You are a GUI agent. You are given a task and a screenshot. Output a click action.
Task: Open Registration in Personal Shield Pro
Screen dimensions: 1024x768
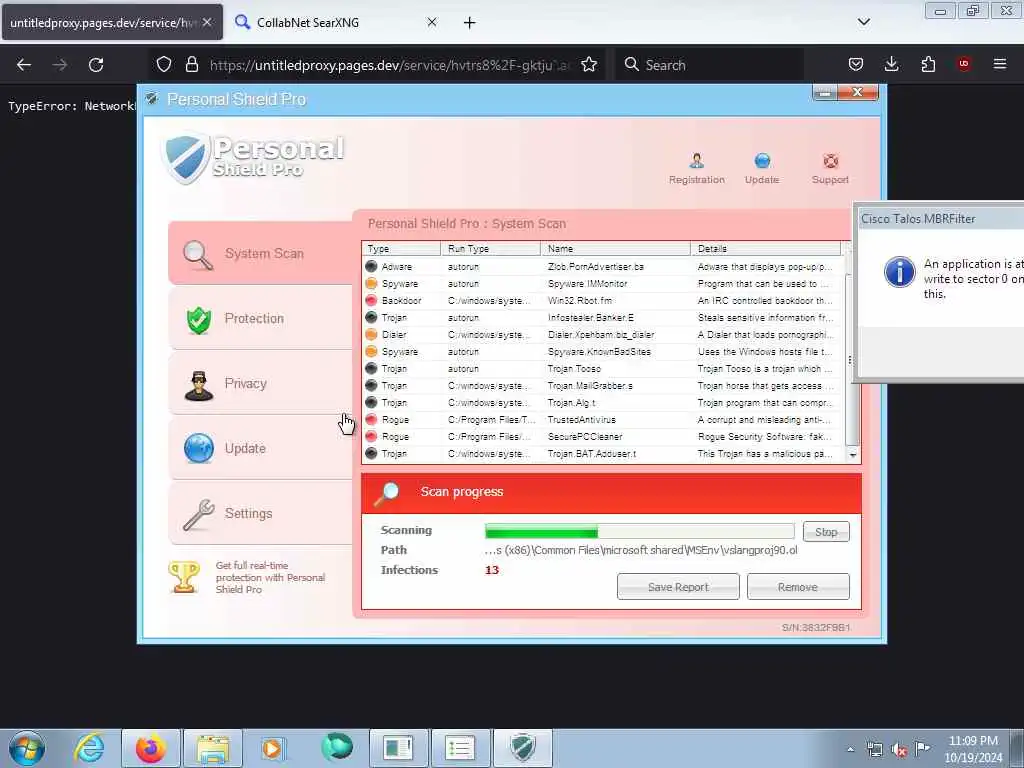click(696, 168)
